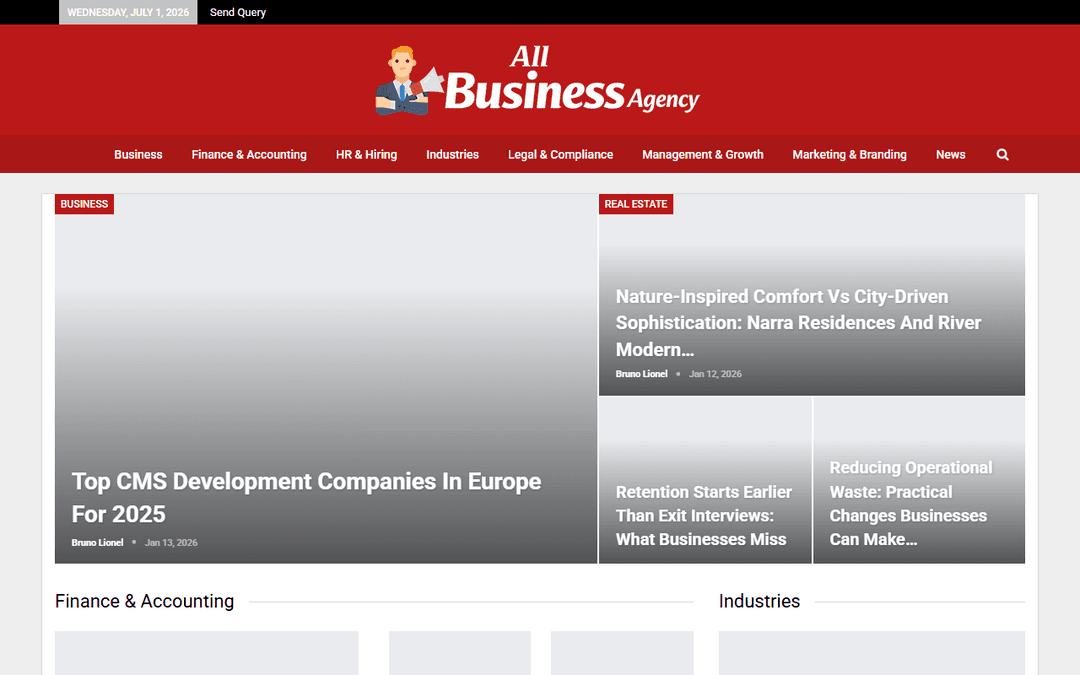The width and height of the screenshot is (1080, 675).
Task: Open Retention Starts Earlier article
Action: [x=704, y=515]
